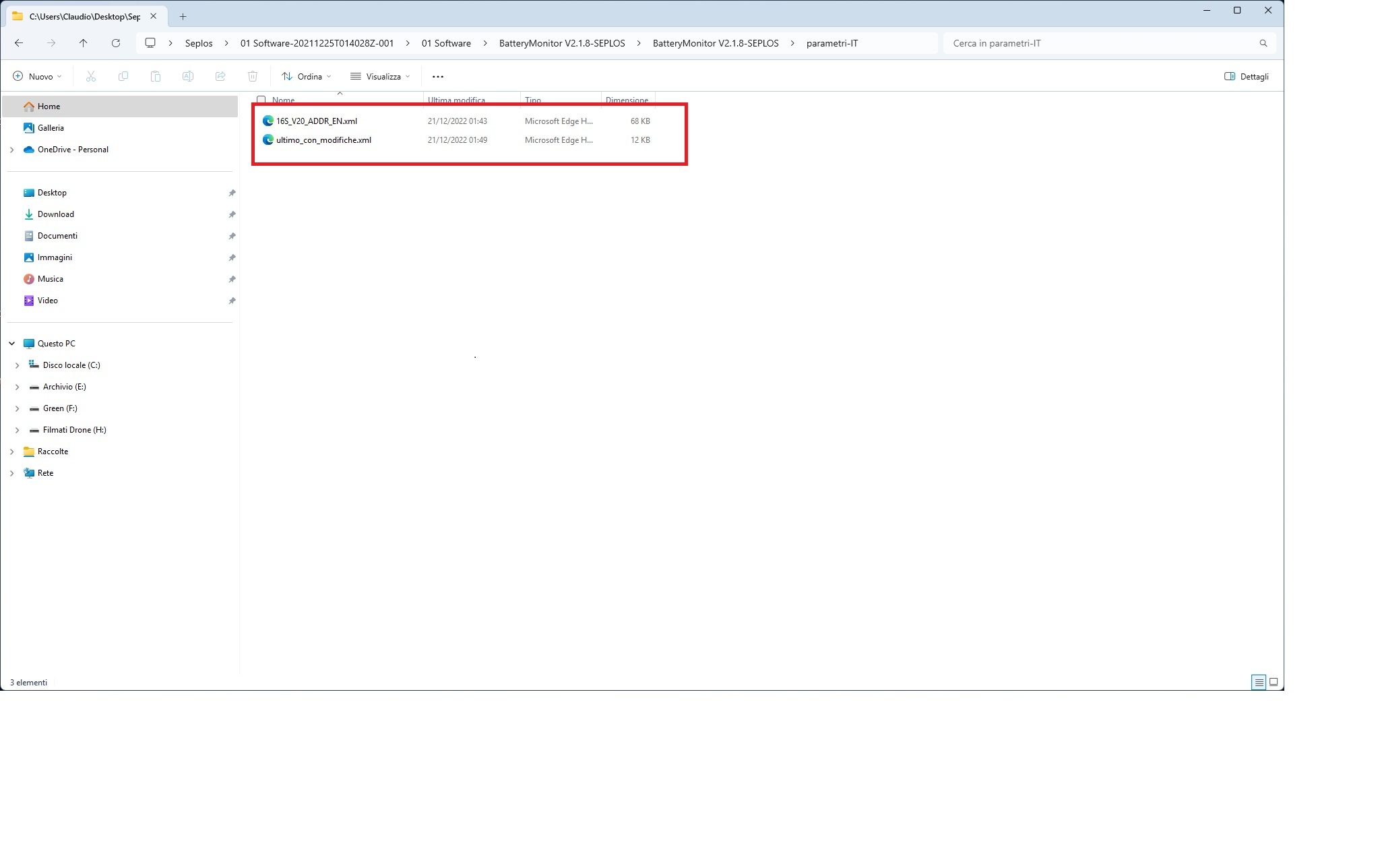The height and width of the screenshot is (868, 1380).
Task: Sort by Nome column header
Action: (x=283, y=100)
